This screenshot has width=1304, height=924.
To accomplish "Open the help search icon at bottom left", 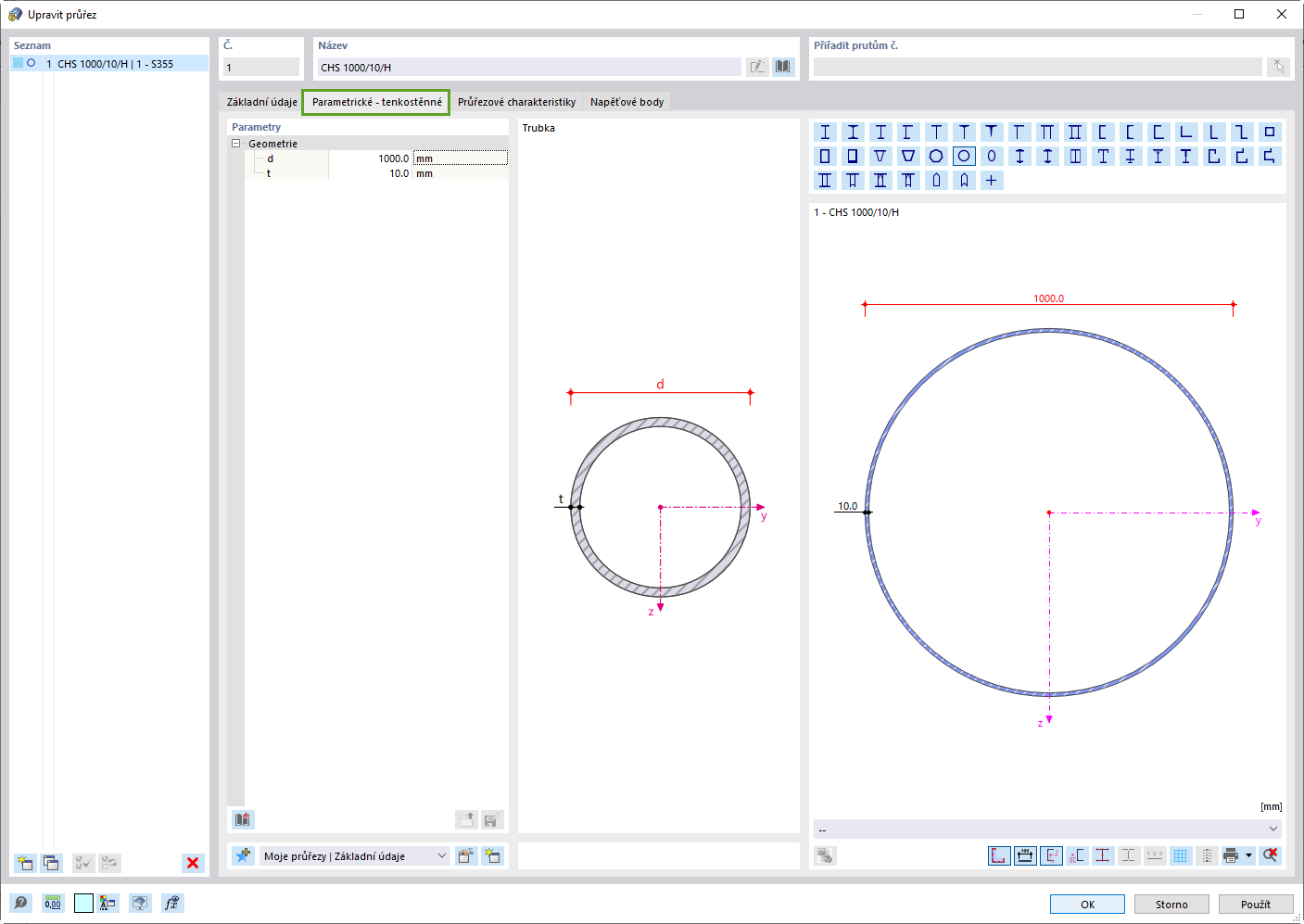I will coord(20,903).
